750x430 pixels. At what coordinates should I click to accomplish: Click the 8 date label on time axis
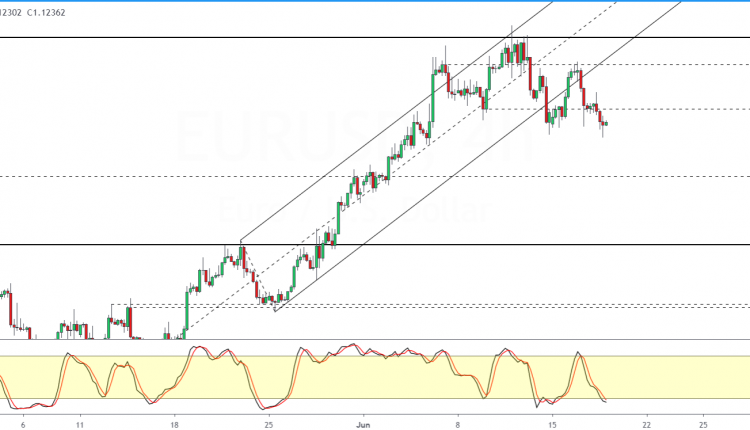(x=458, y=425)
